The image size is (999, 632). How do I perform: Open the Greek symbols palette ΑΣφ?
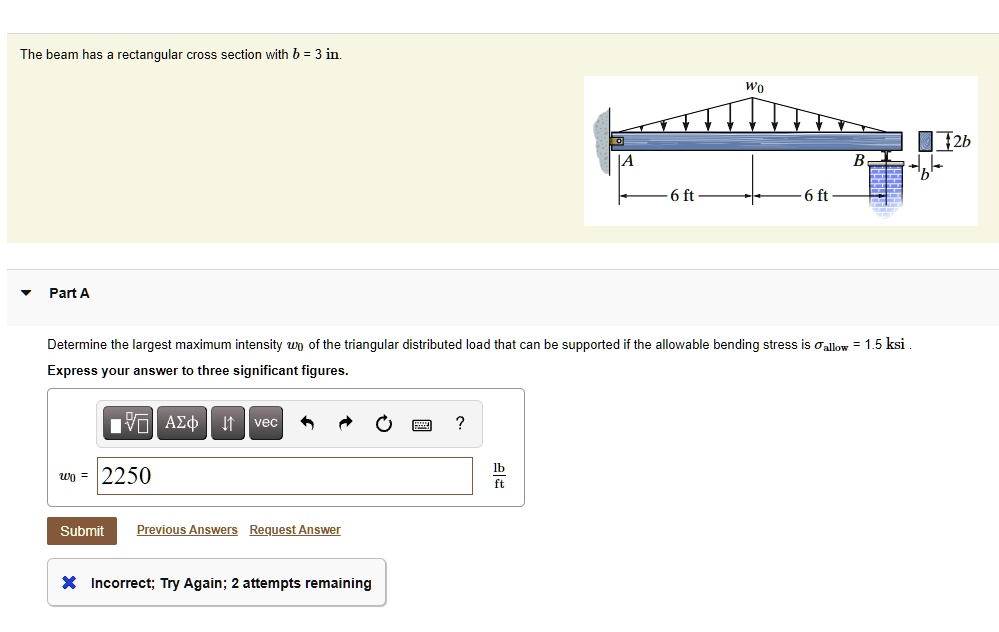point(181,423)
